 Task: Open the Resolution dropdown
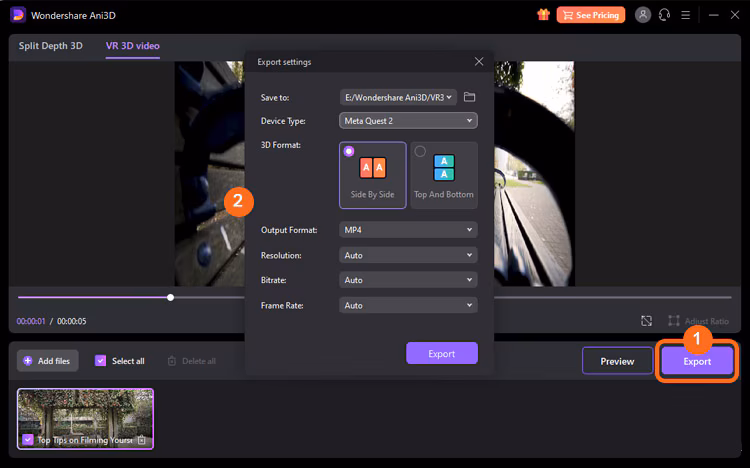pos(408,255)
